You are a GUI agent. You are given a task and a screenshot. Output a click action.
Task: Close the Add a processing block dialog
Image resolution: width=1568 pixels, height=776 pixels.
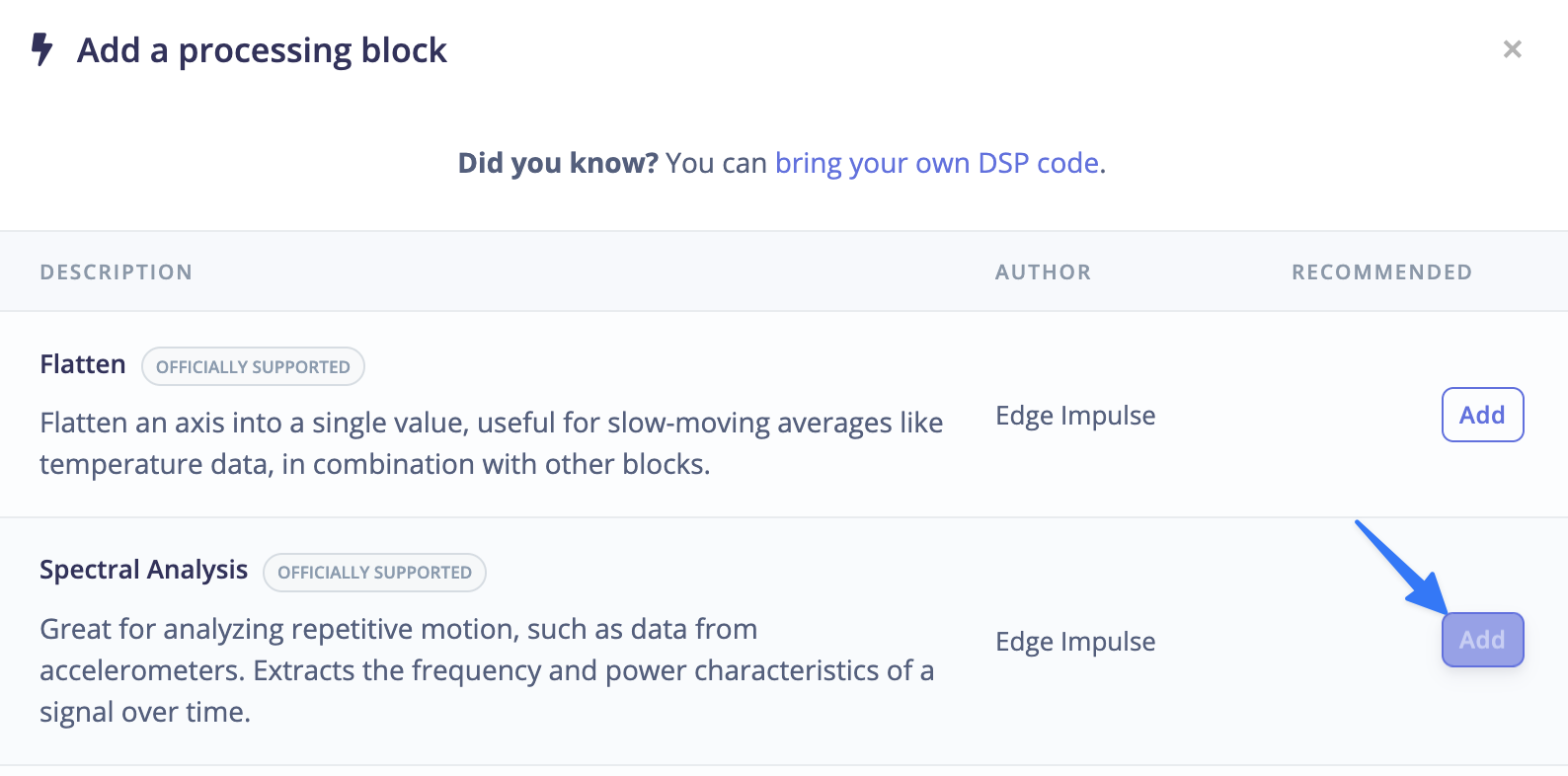pos(1512,49)
